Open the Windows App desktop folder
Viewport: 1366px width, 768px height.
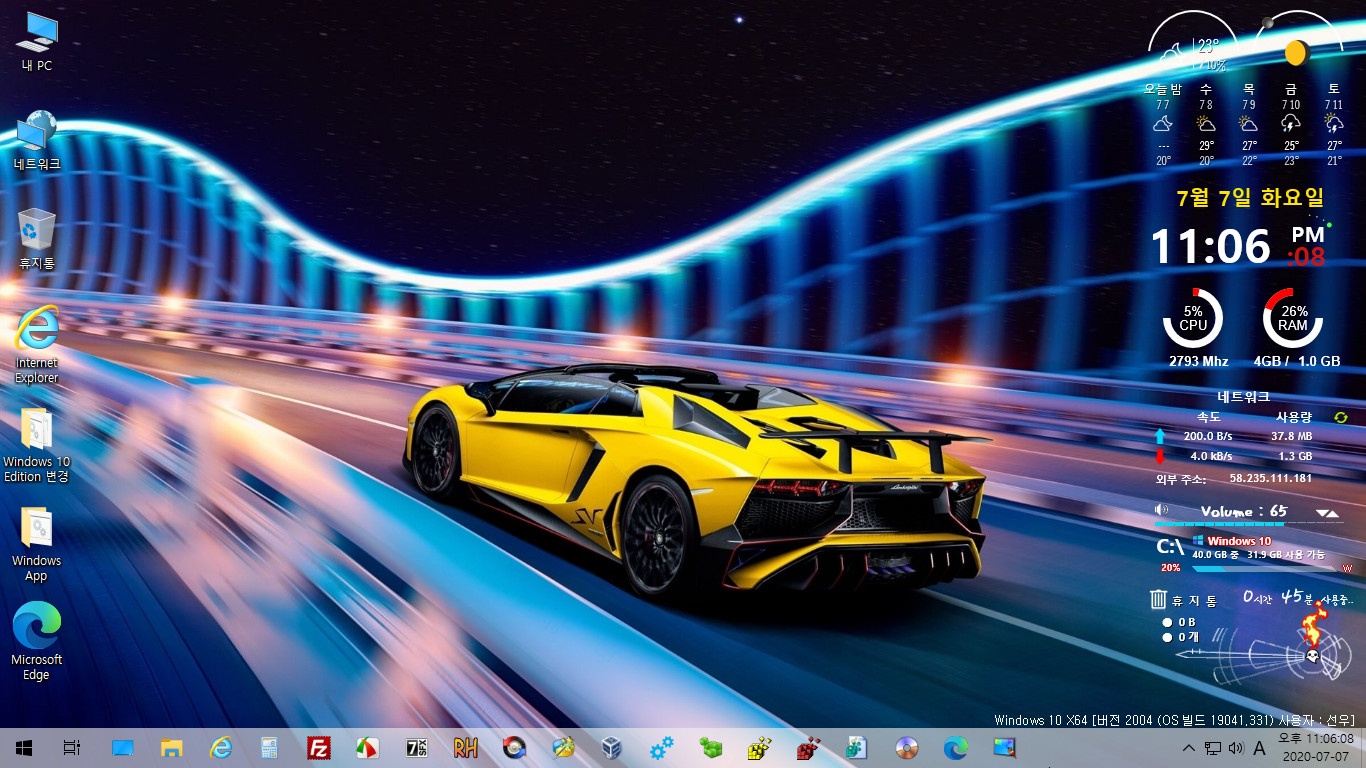[37, 543]
